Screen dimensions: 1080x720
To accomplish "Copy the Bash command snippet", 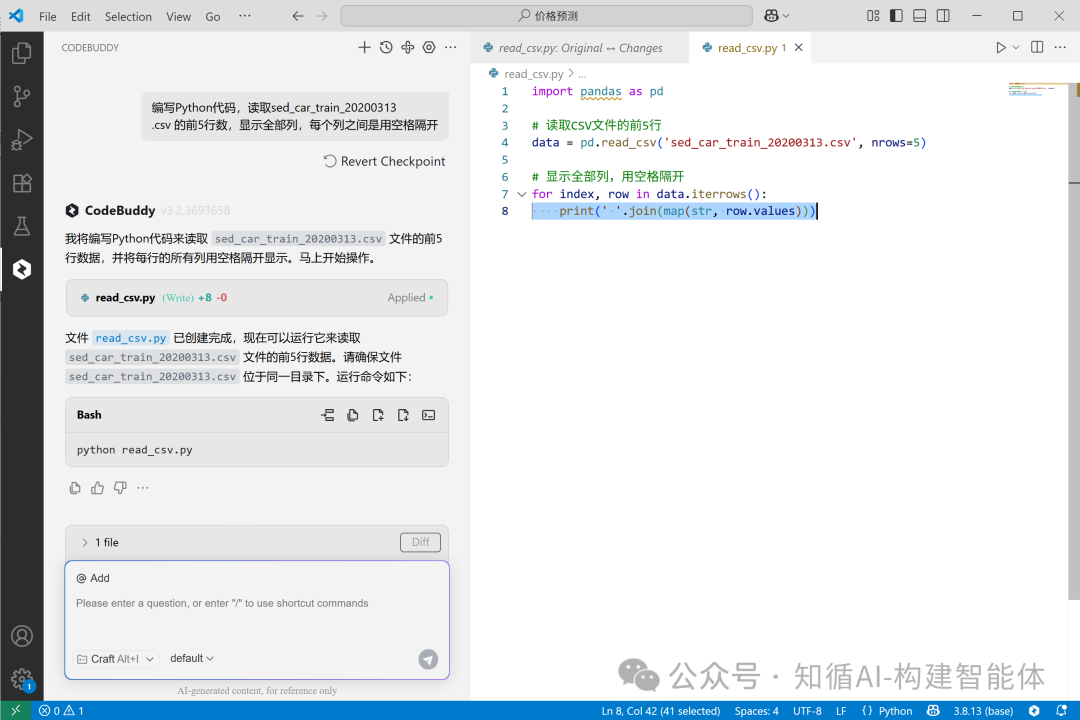I will click(351, 414).
